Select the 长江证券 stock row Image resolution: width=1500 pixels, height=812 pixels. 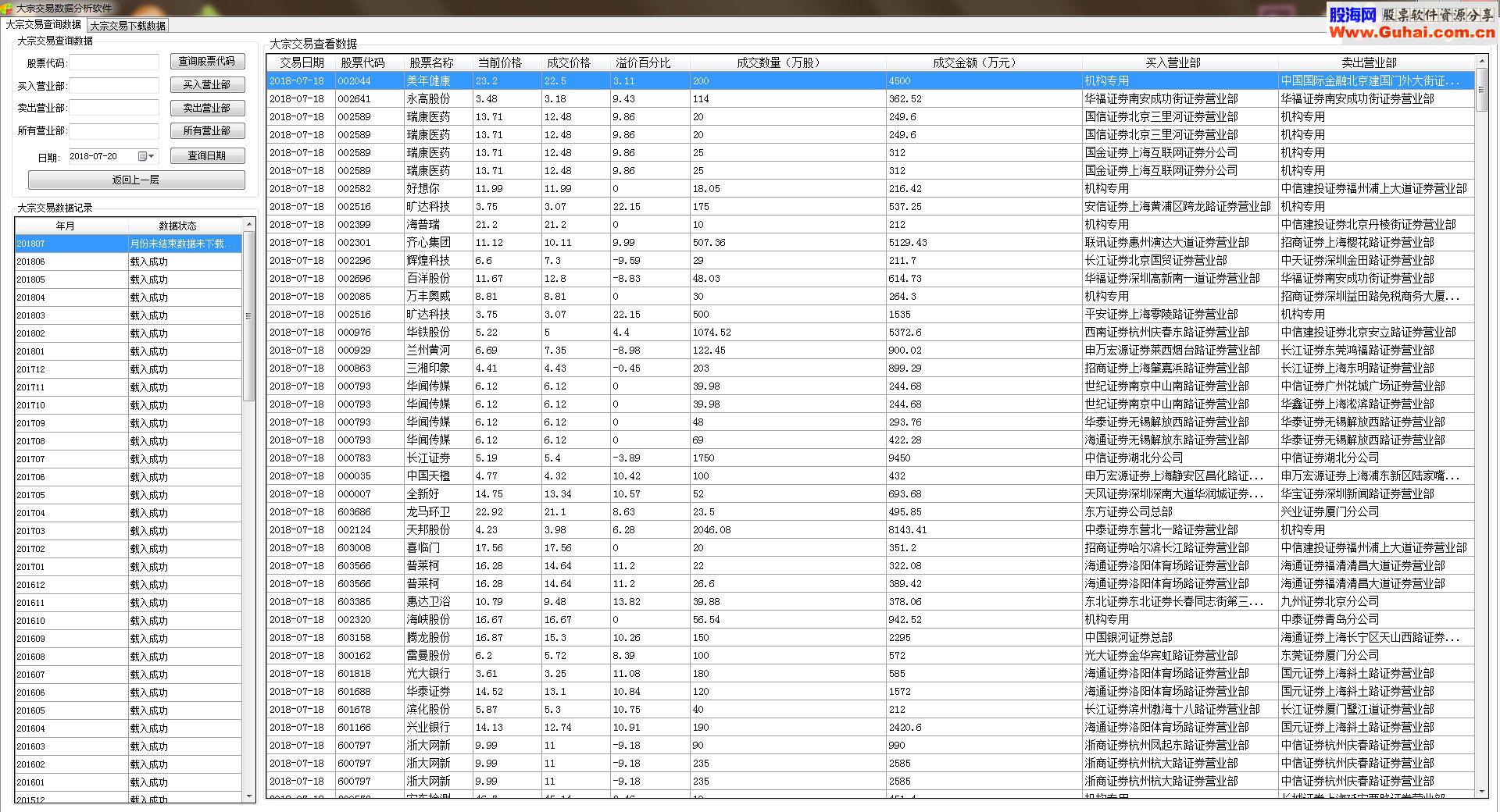click(871, 458)
